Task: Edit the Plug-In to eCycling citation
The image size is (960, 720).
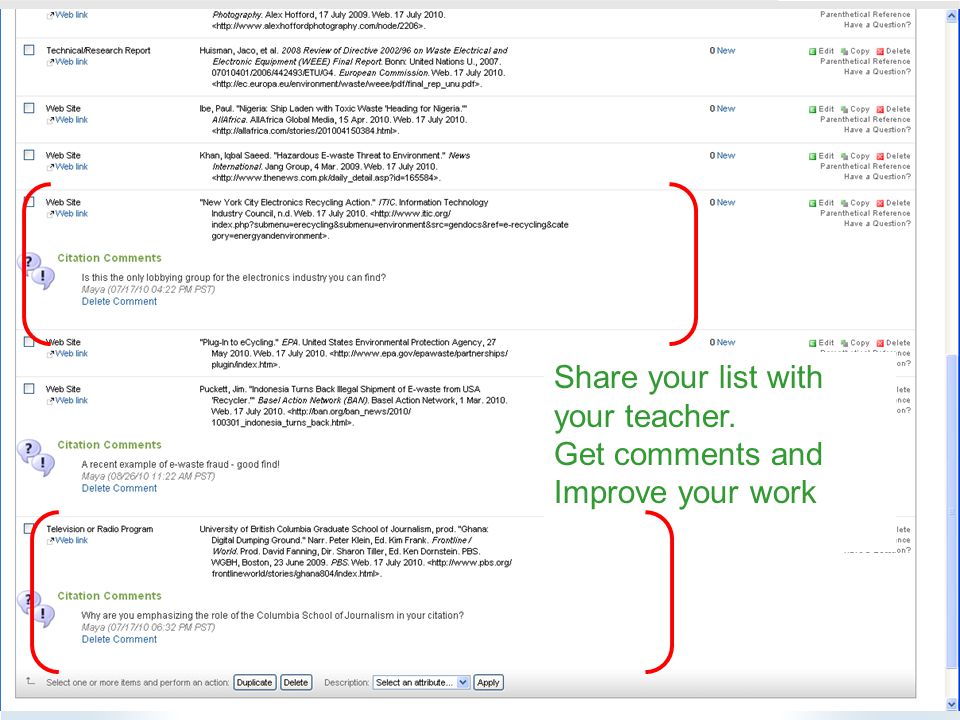Action: point(822,343)
